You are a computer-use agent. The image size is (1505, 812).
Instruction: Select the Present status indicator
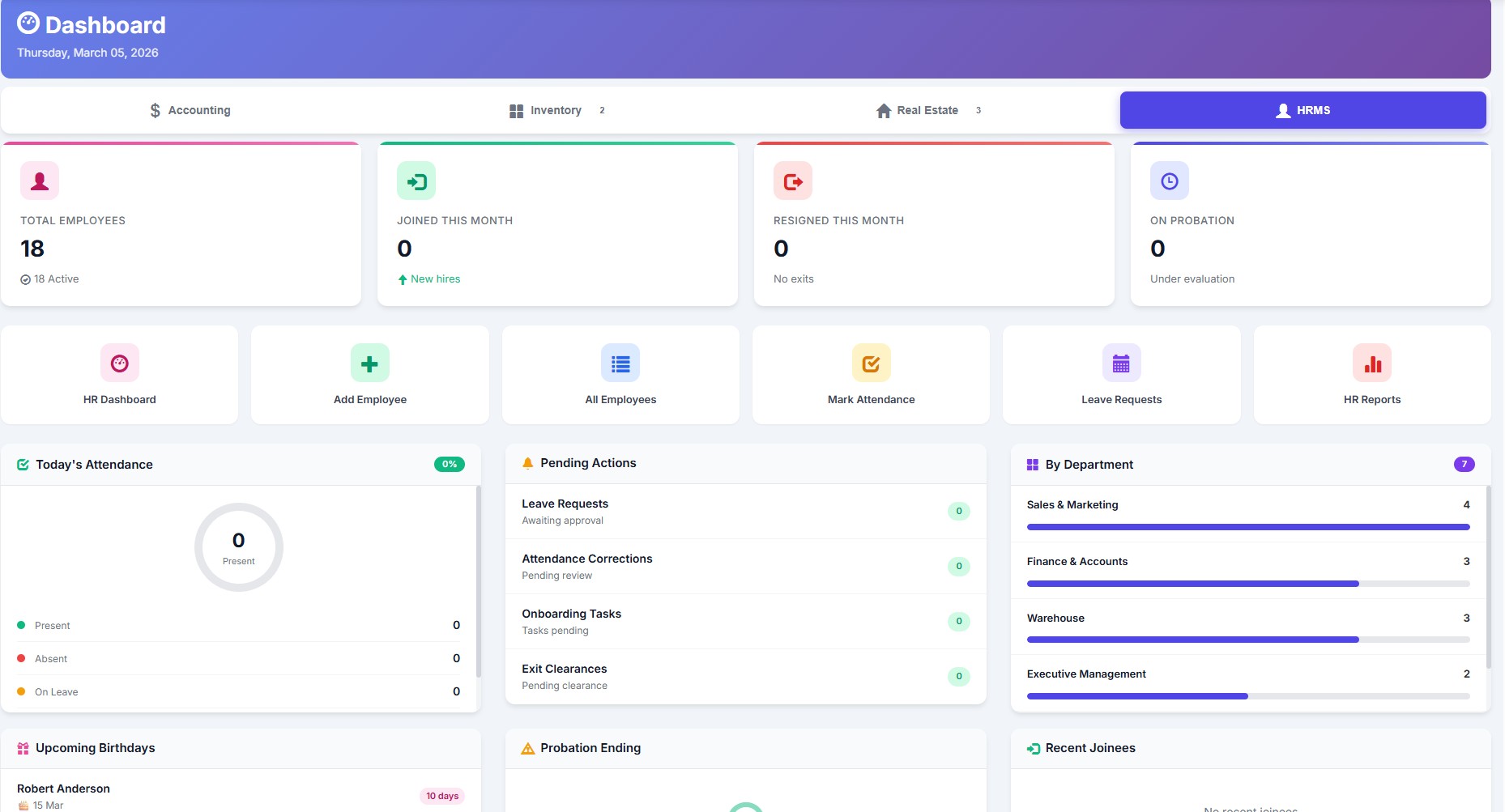(x=21, y=625)
